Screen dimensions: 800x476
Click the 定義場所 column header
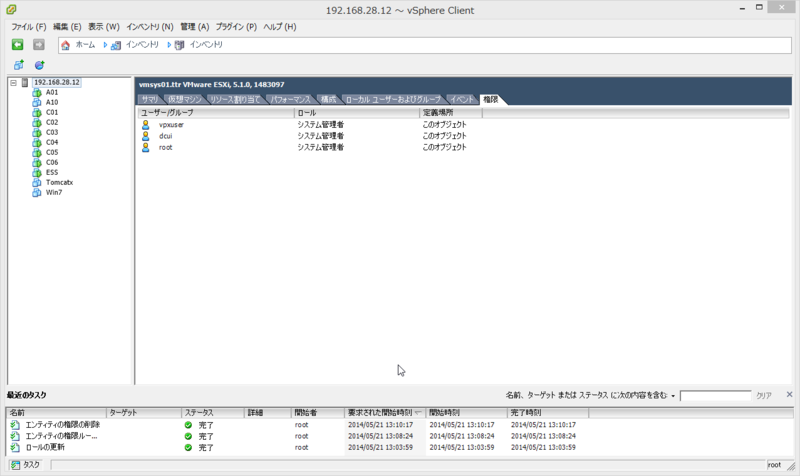451,113
